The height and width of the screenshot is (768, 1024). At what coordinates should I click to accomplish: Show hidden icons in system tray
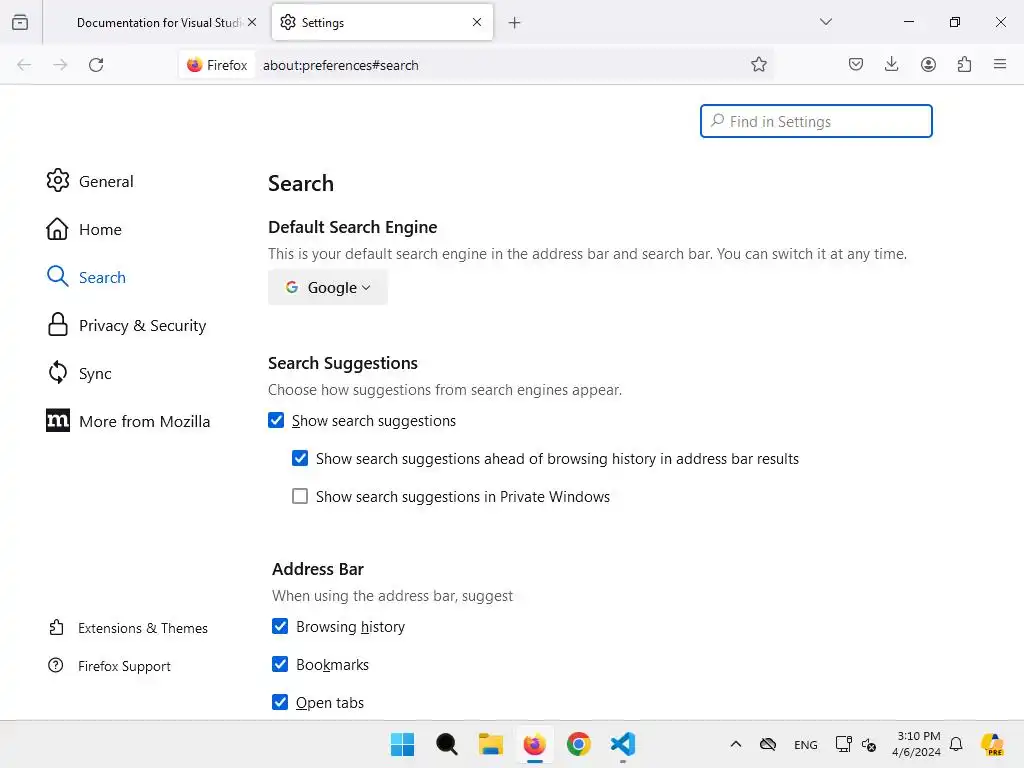click(736, 744)
